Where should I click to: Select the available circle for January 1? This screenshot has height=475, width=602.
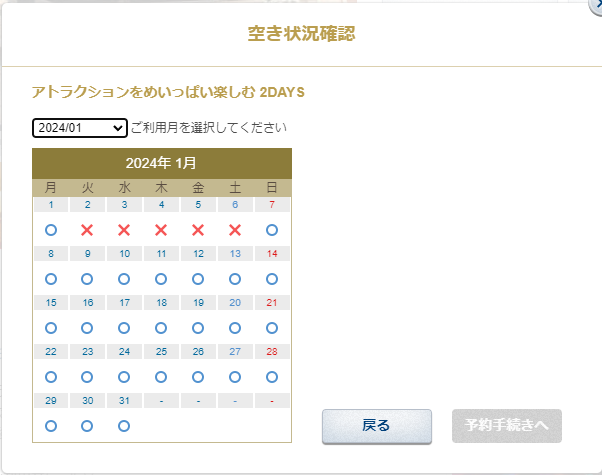[51, 230]
